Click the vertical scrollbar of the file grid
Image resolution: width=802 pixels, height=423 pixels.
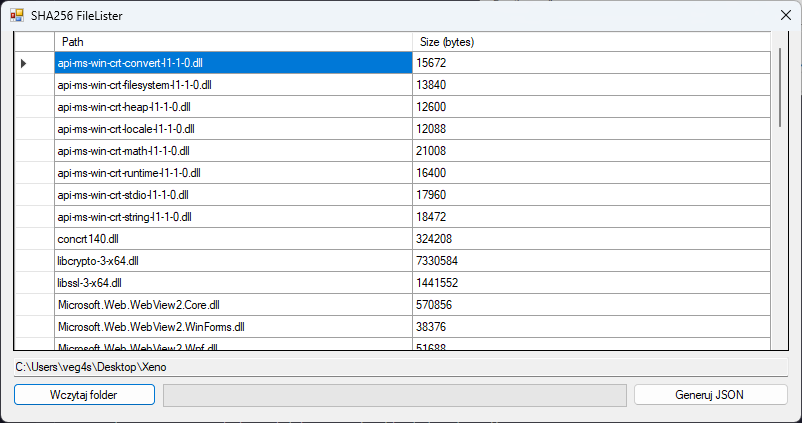click(779, 200)
